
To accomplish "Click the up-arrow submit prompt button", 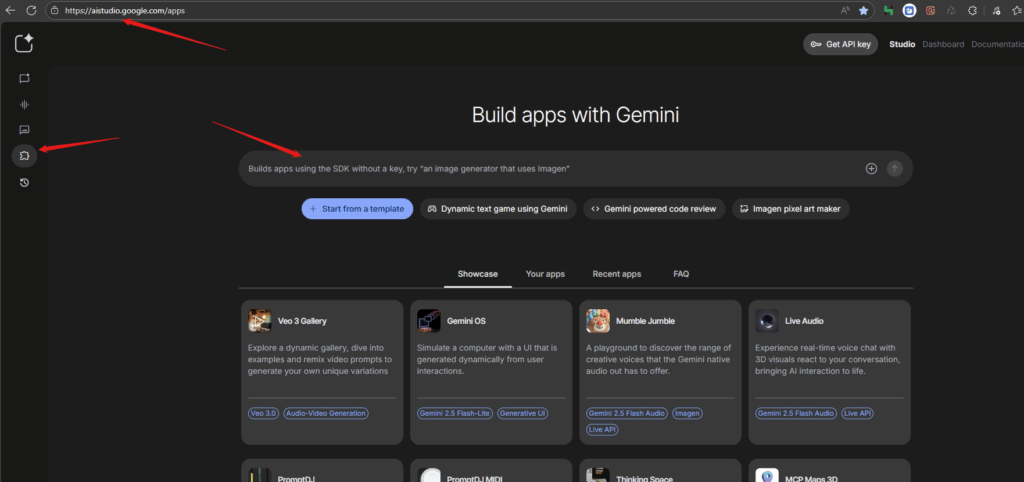I will (895, 169).
